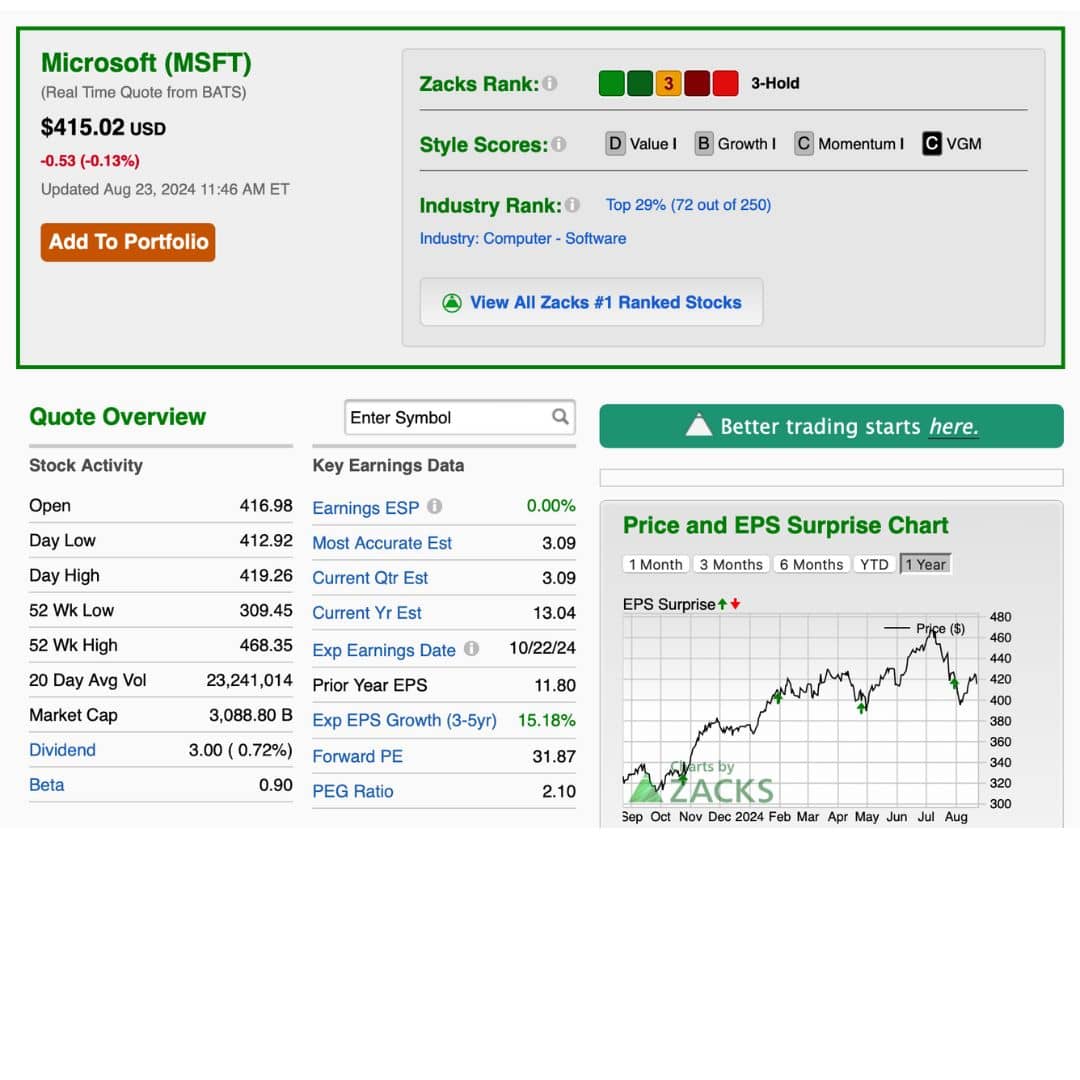Click the 3-Hold rank label

point(775,83)
